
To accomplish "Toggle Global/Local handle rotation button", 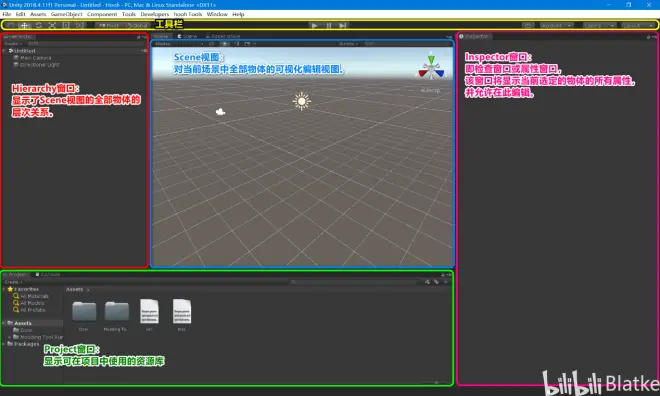I will pos(137,26).
